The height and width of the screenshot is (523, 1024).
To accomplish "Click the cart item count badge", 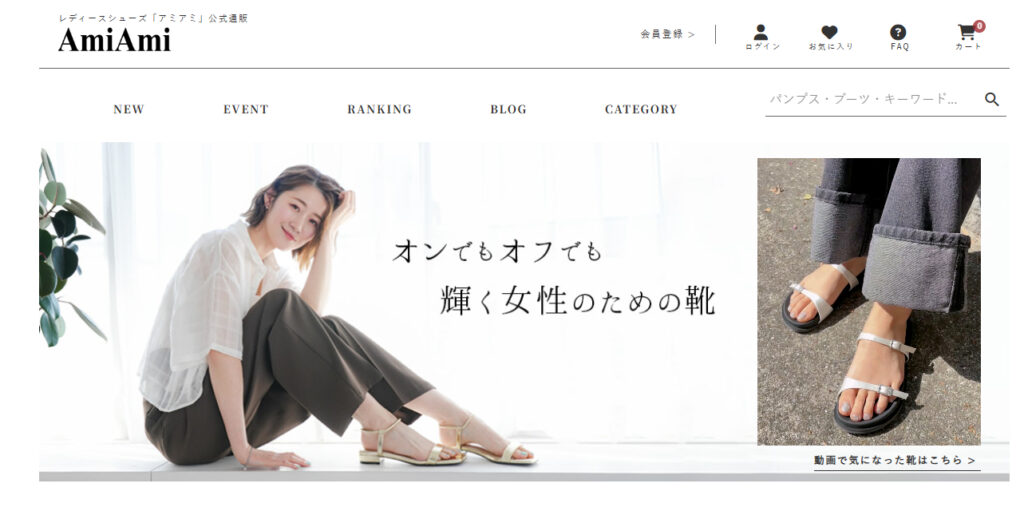I will (x=979, y=26).
